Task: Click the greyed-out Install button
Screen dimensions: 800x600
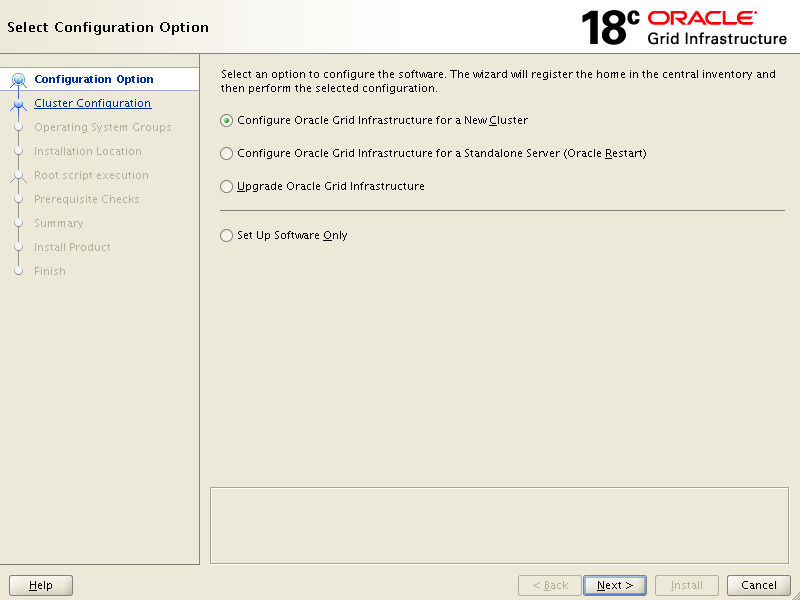Action: point(687,585)
